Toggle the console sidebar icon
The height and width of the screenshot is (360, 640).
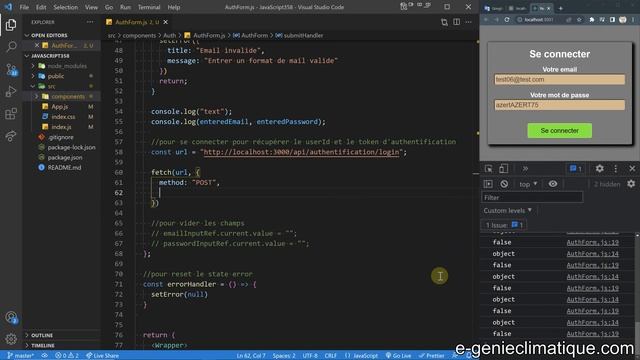pos(488,184)
